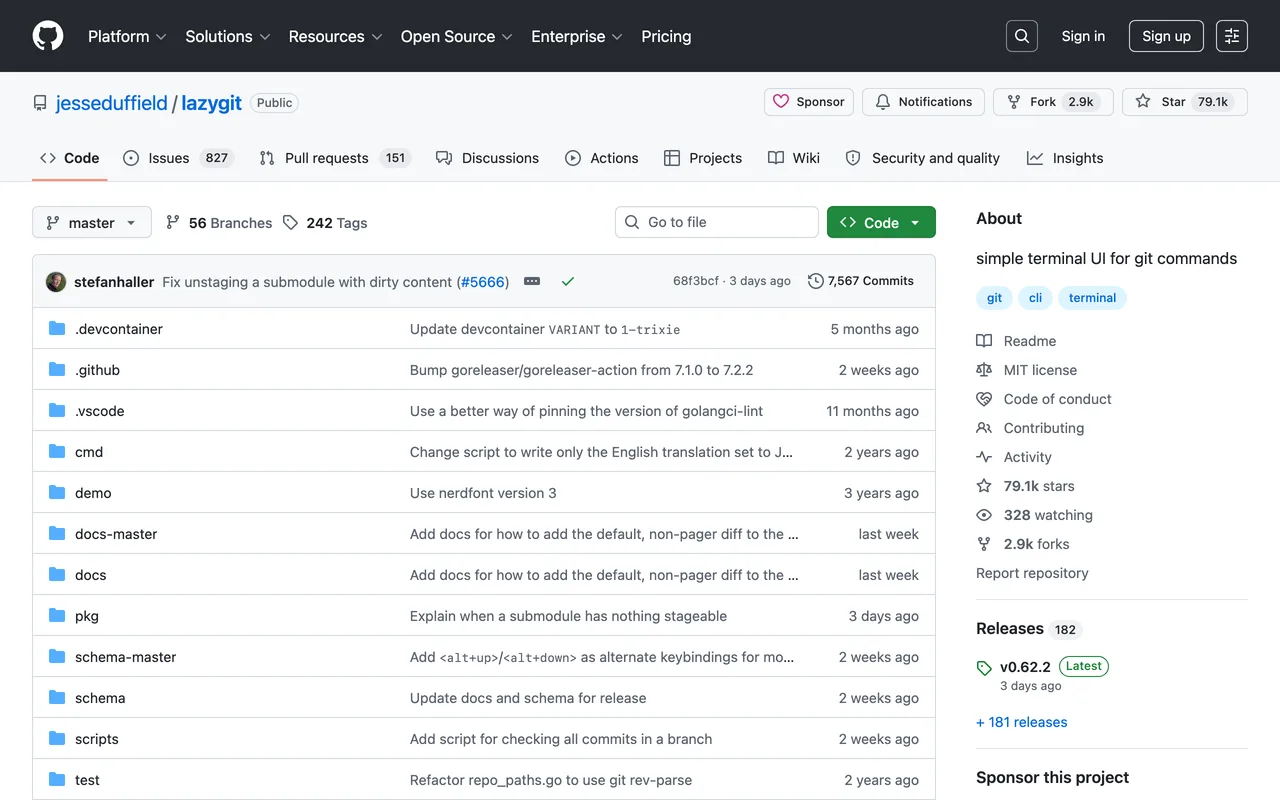Click the forks icon in About

[984, 544]
